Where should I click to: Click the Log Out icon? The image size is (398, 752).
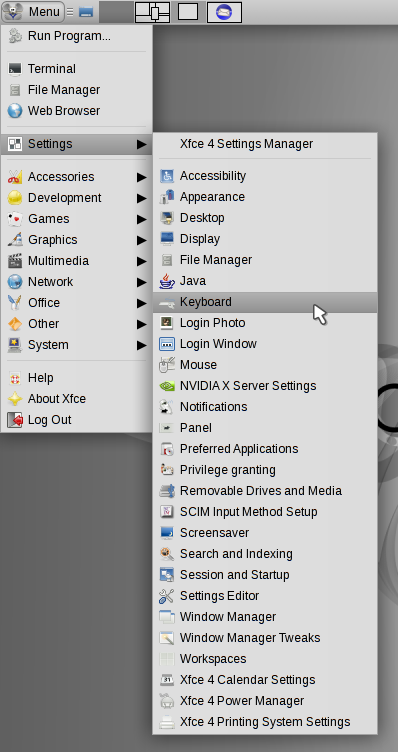pyautogui.click(x=15, y=420)
